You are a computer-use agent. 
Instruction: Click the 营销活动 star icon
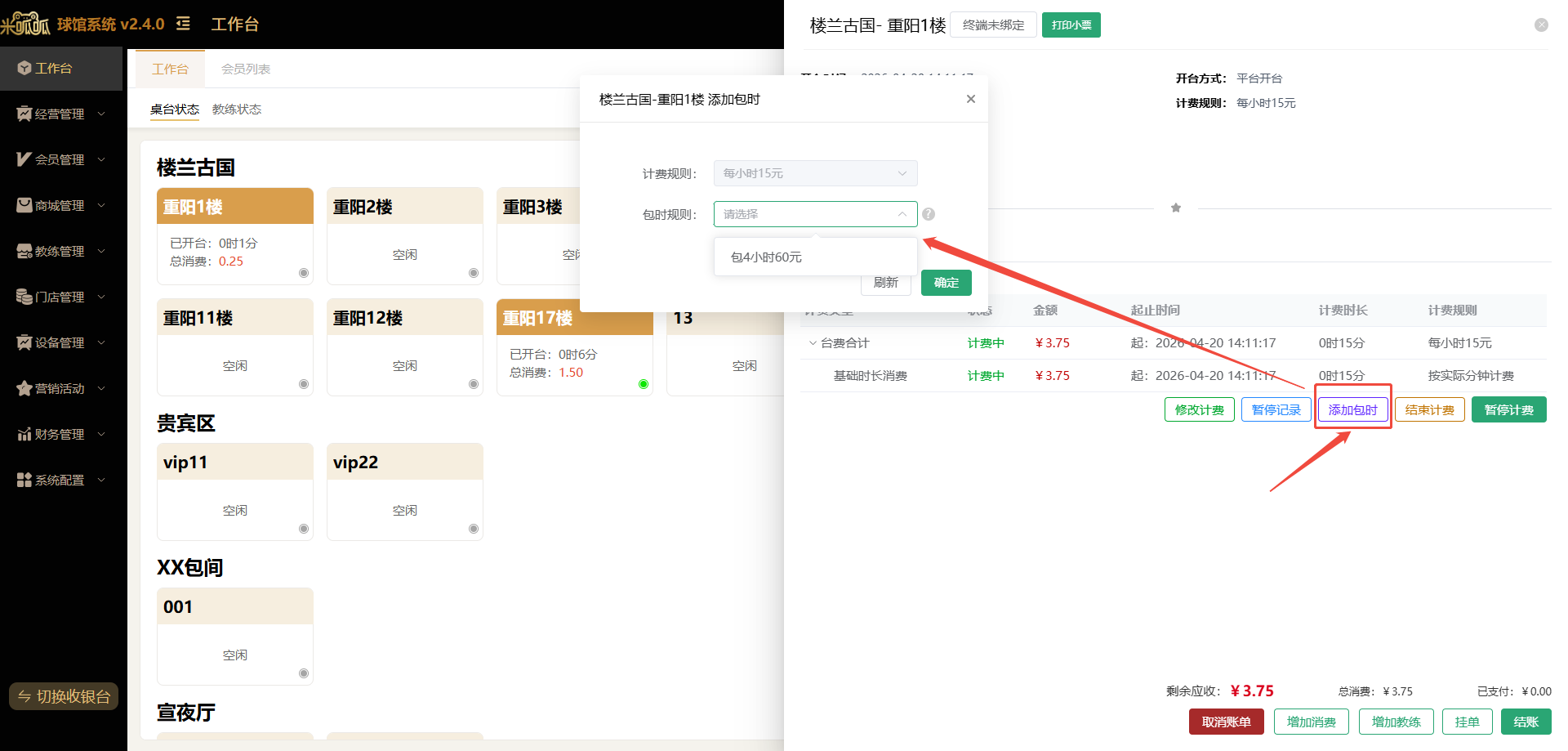coord(24,388)
